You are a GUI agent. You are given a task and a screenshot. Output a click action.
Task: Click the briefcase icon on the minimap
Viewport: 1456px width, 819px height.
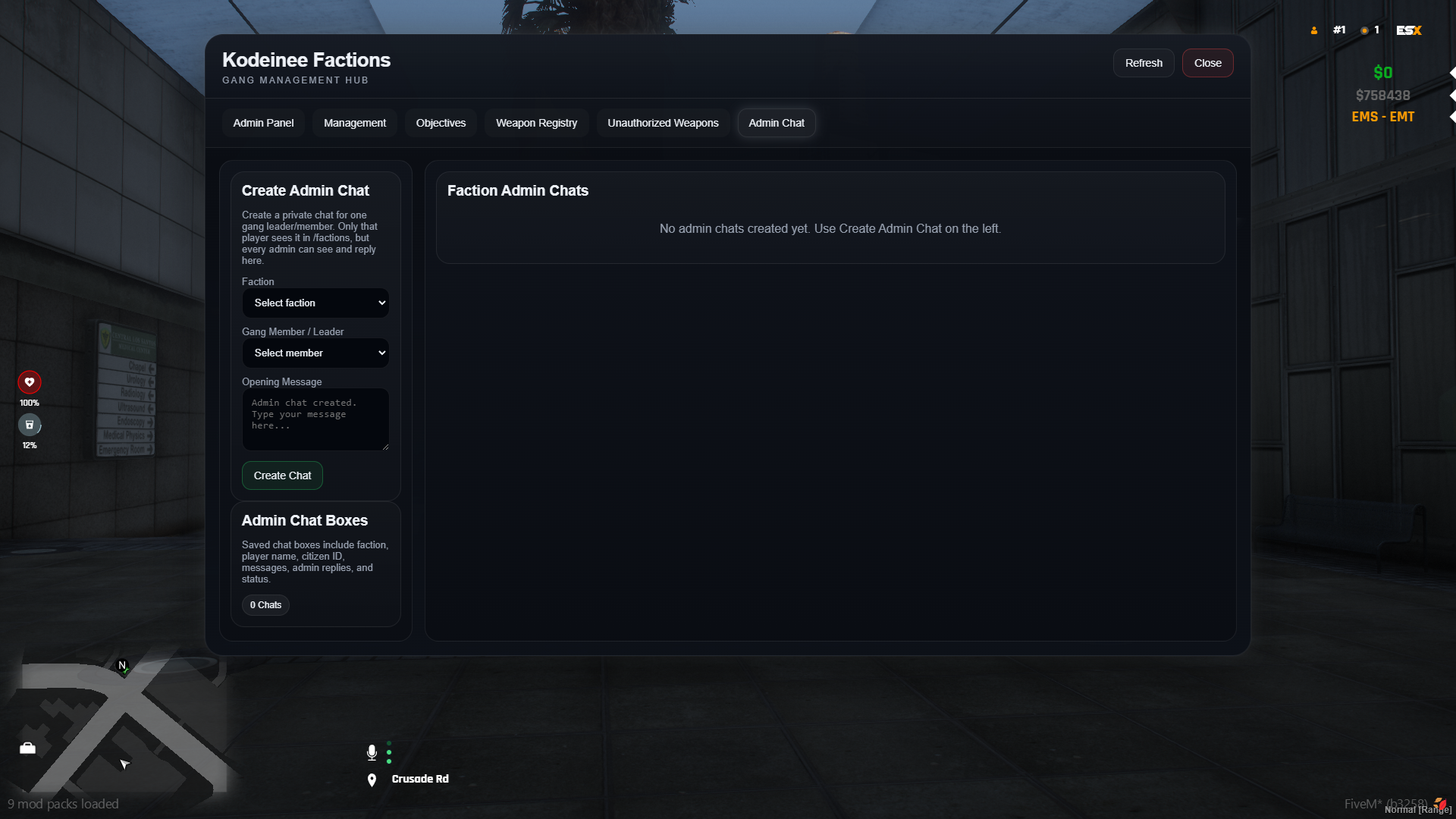[x=27, y=748]
